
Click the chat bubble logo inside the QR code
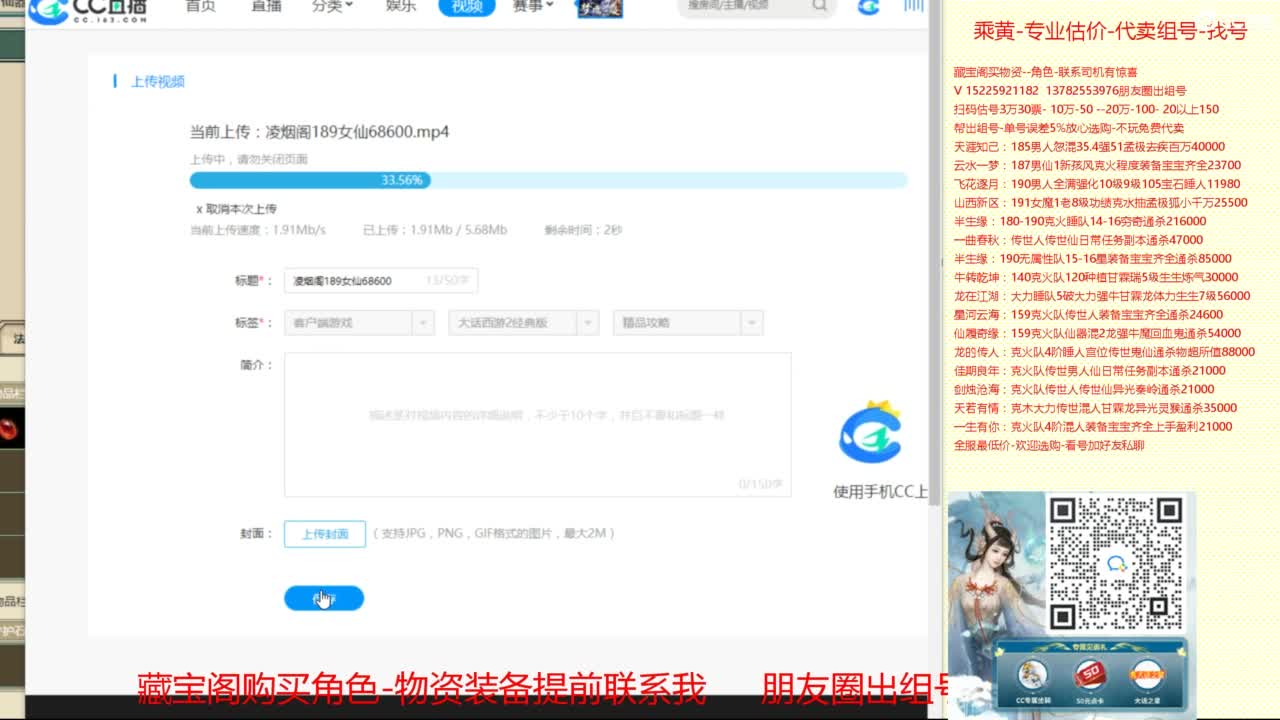pyautogui.click(x=1116, y=564)
